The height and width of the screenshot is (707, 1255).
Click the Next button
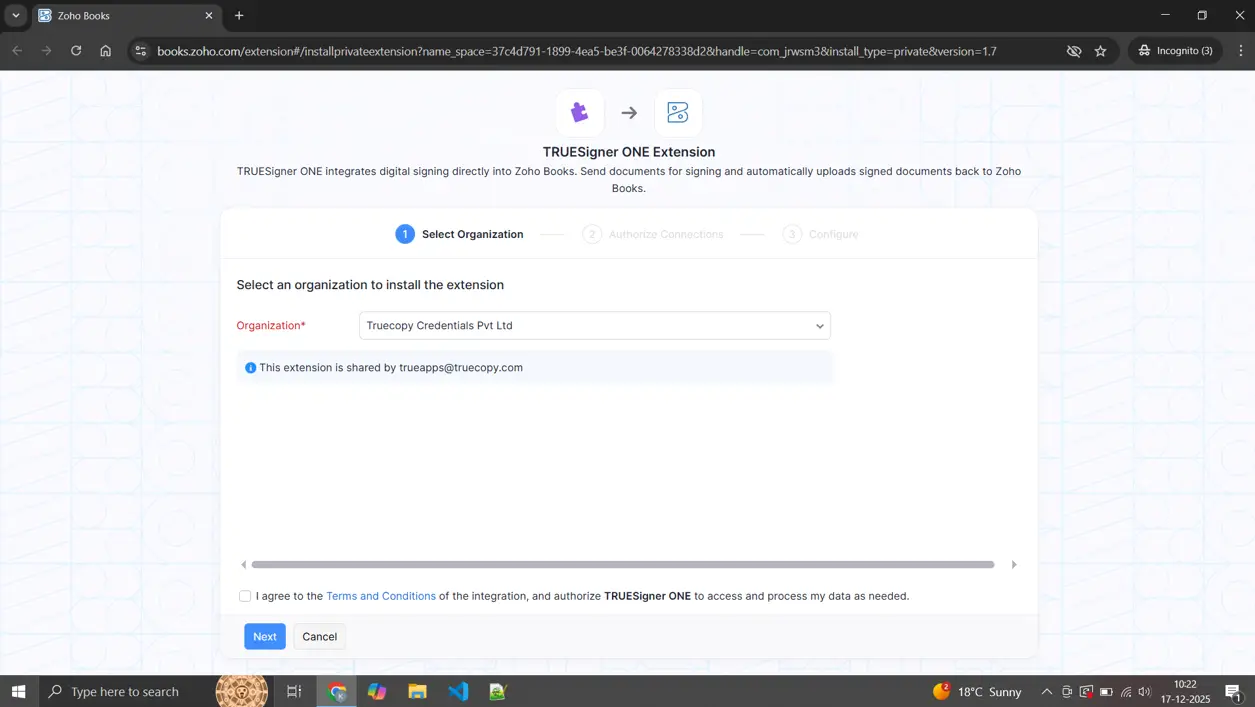265,637
